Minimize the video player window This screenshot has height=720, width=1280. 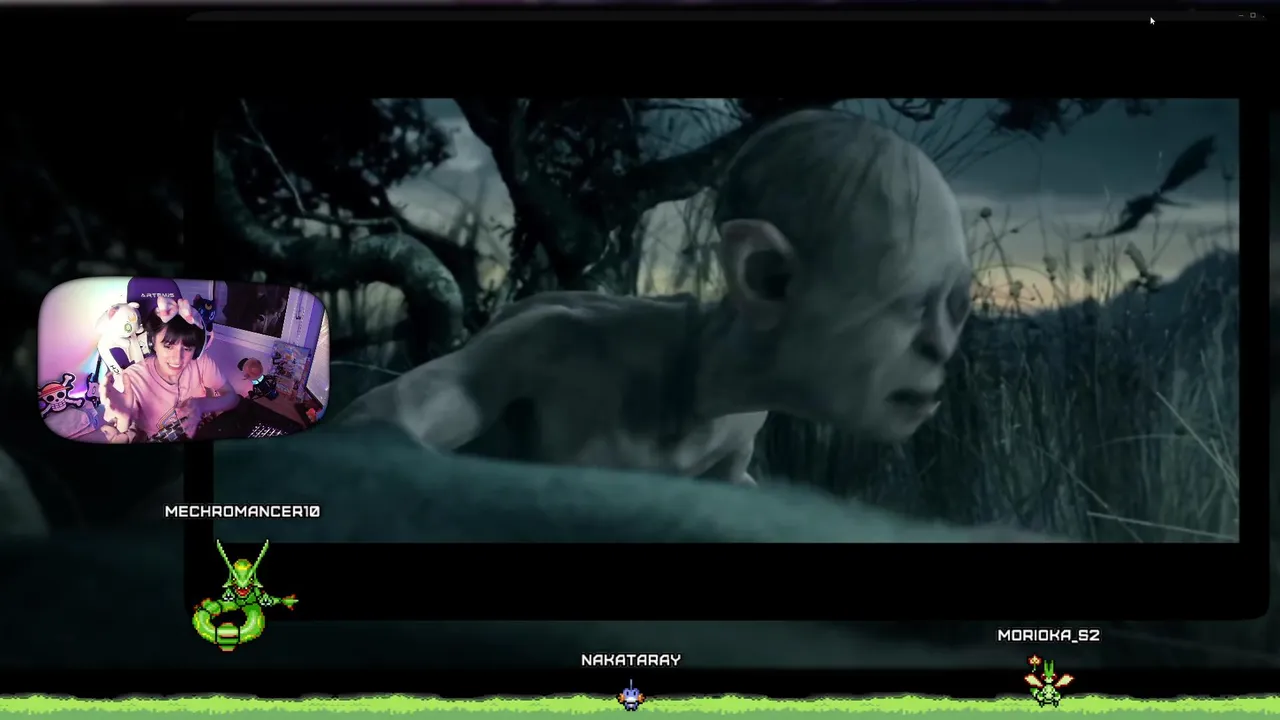pos(1241,15)
